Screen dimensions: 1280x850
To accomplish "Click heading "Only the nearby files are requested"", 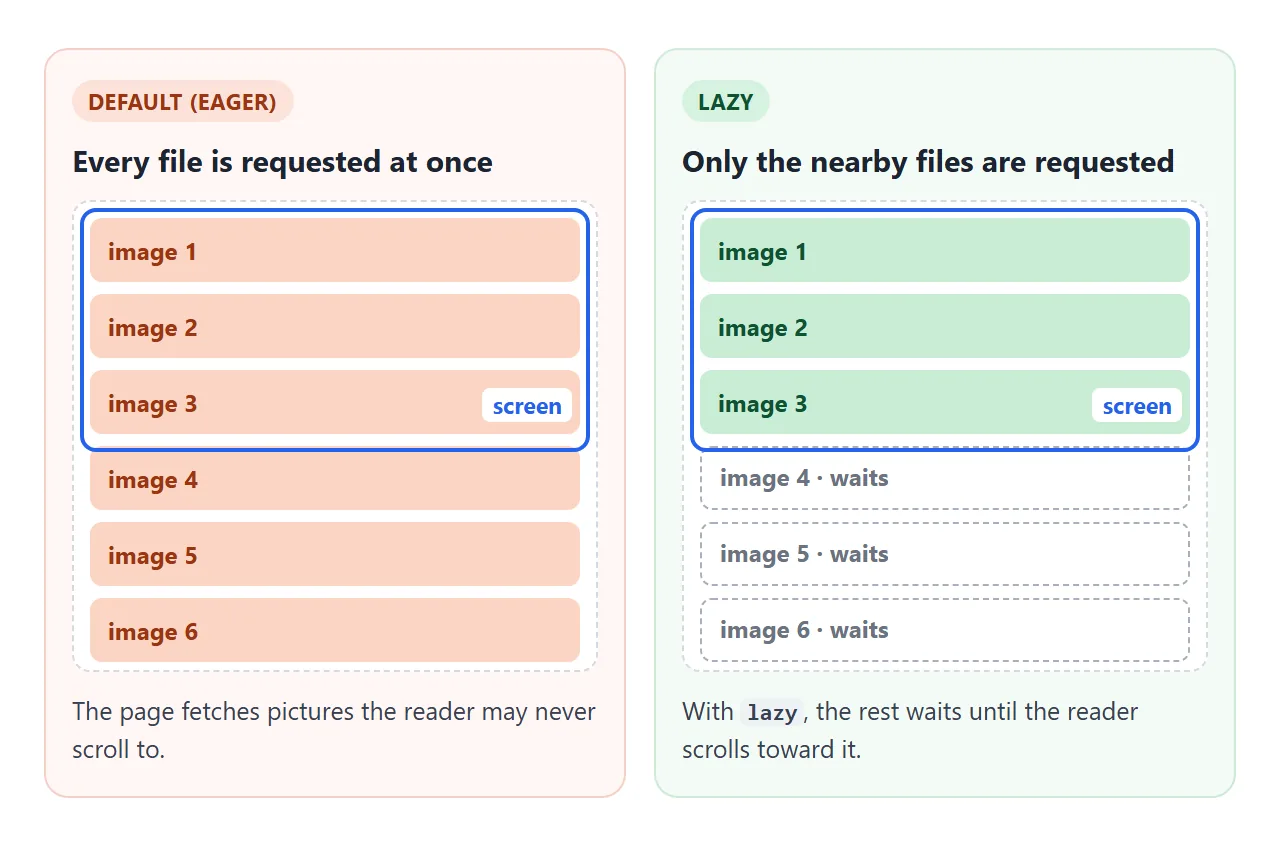I will coord(928,162).
